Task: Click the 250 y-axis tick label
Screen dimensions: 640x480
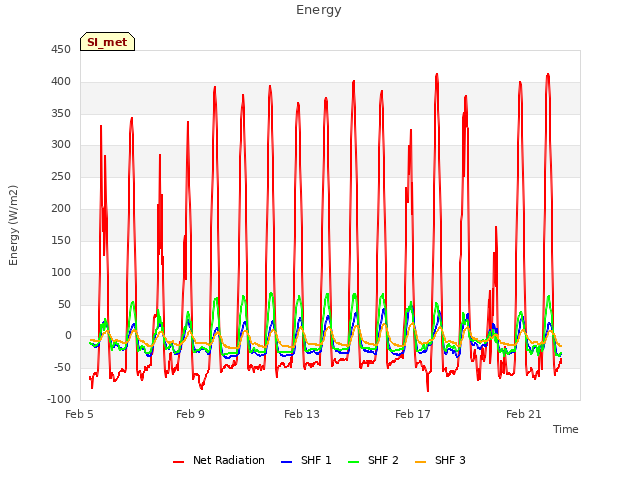Action: 61,176
